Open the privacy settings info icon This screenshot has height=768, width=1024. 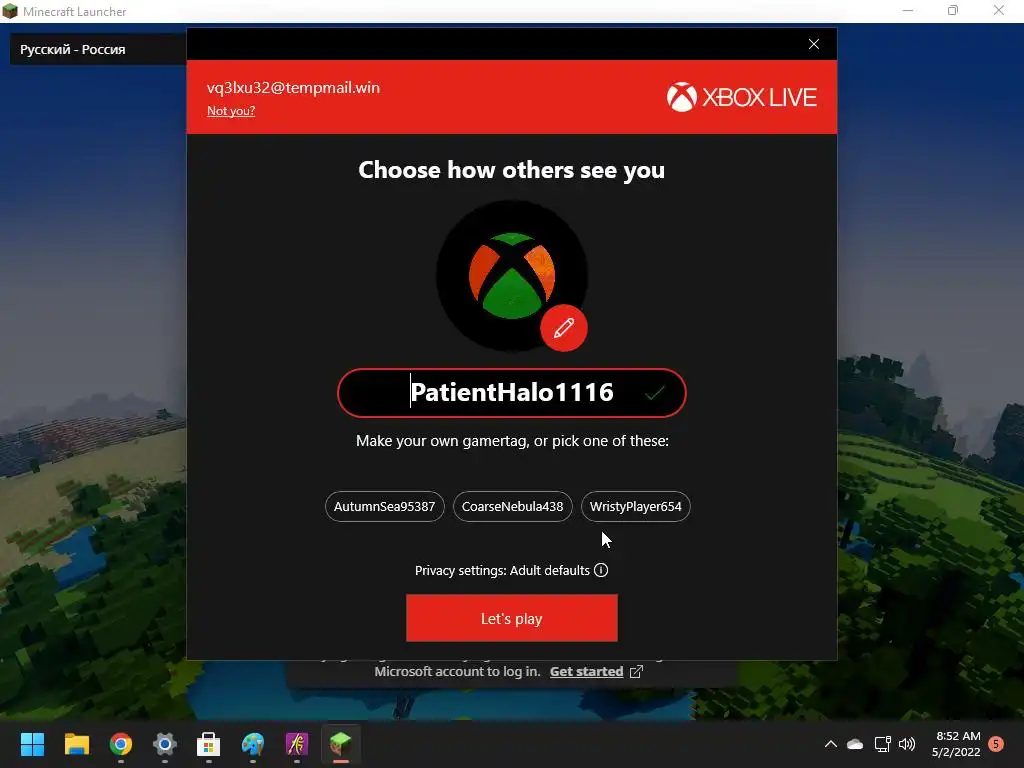click(x=601, y=570)
